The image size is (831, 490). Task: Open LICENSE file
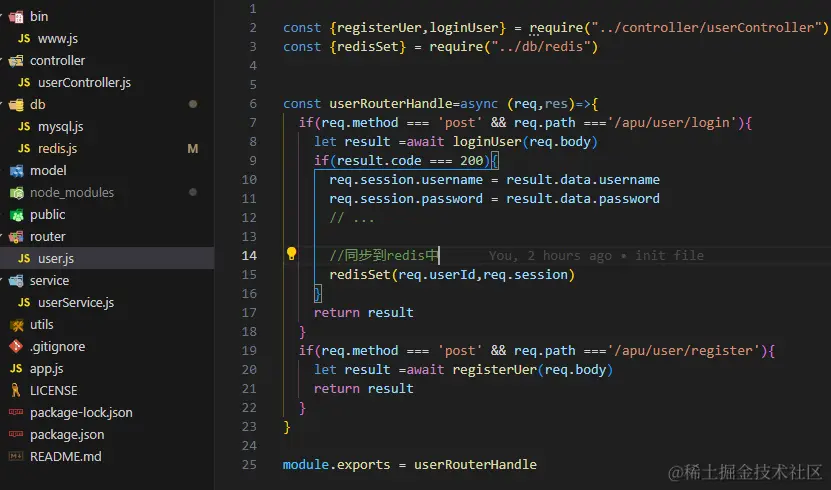54,390
